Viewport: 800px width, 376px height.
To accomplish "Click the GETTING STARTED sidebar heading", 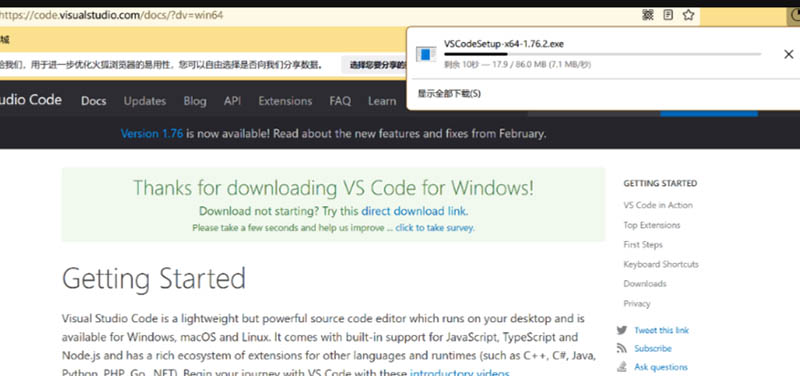I will [x=660, y=183].
